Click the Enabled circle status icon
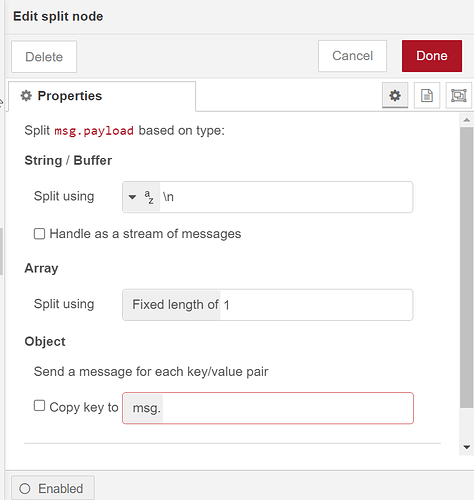 [x=25, y=489]
